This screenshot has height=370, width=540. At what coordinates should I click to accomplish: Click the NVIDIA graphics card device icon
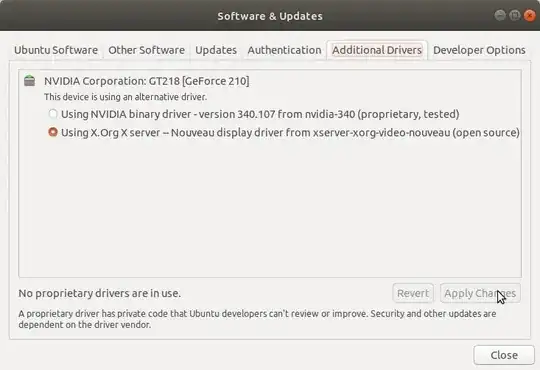tap(30, 81)
